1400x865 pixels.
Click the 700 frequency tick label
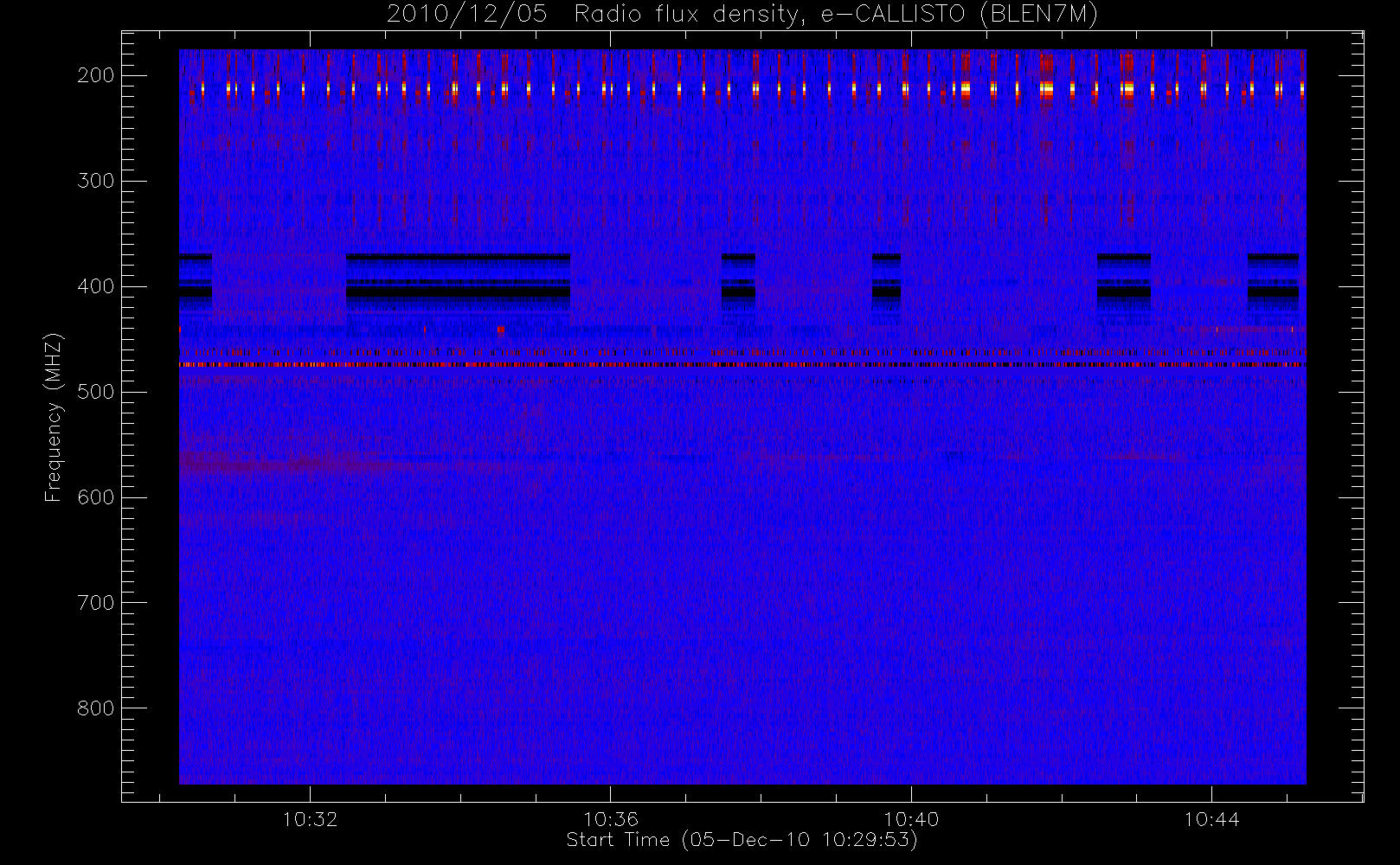point(96,603)
